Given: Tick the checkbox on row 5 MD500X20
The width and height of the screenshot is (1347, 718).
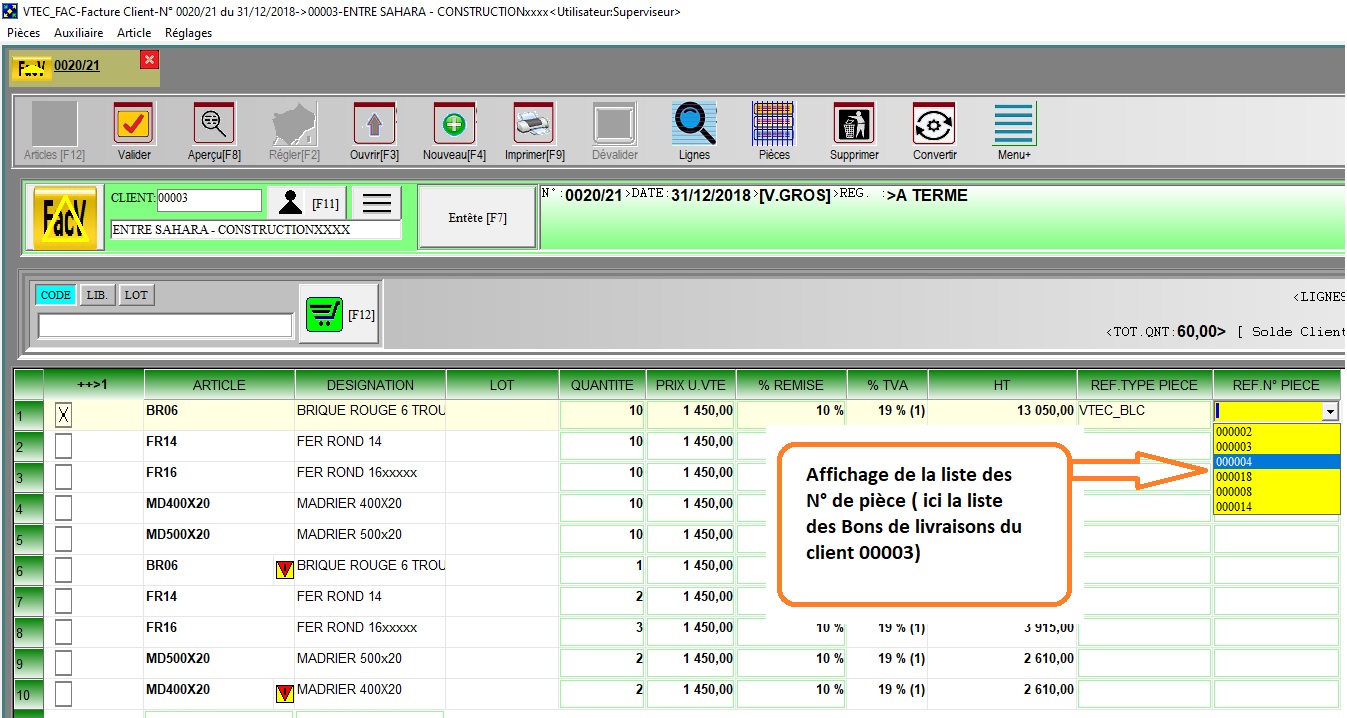Looking at the screenshot, I should [63, 539].
